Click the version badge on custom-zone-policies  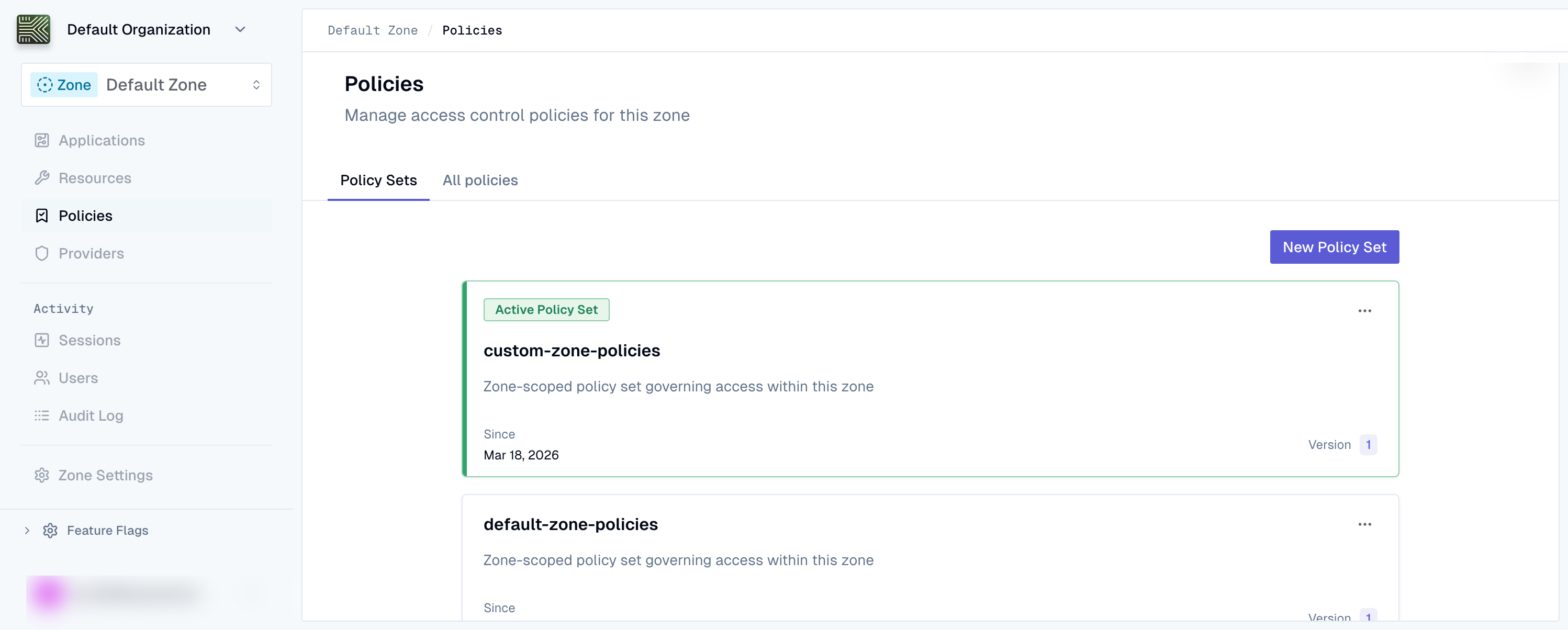1368,444
